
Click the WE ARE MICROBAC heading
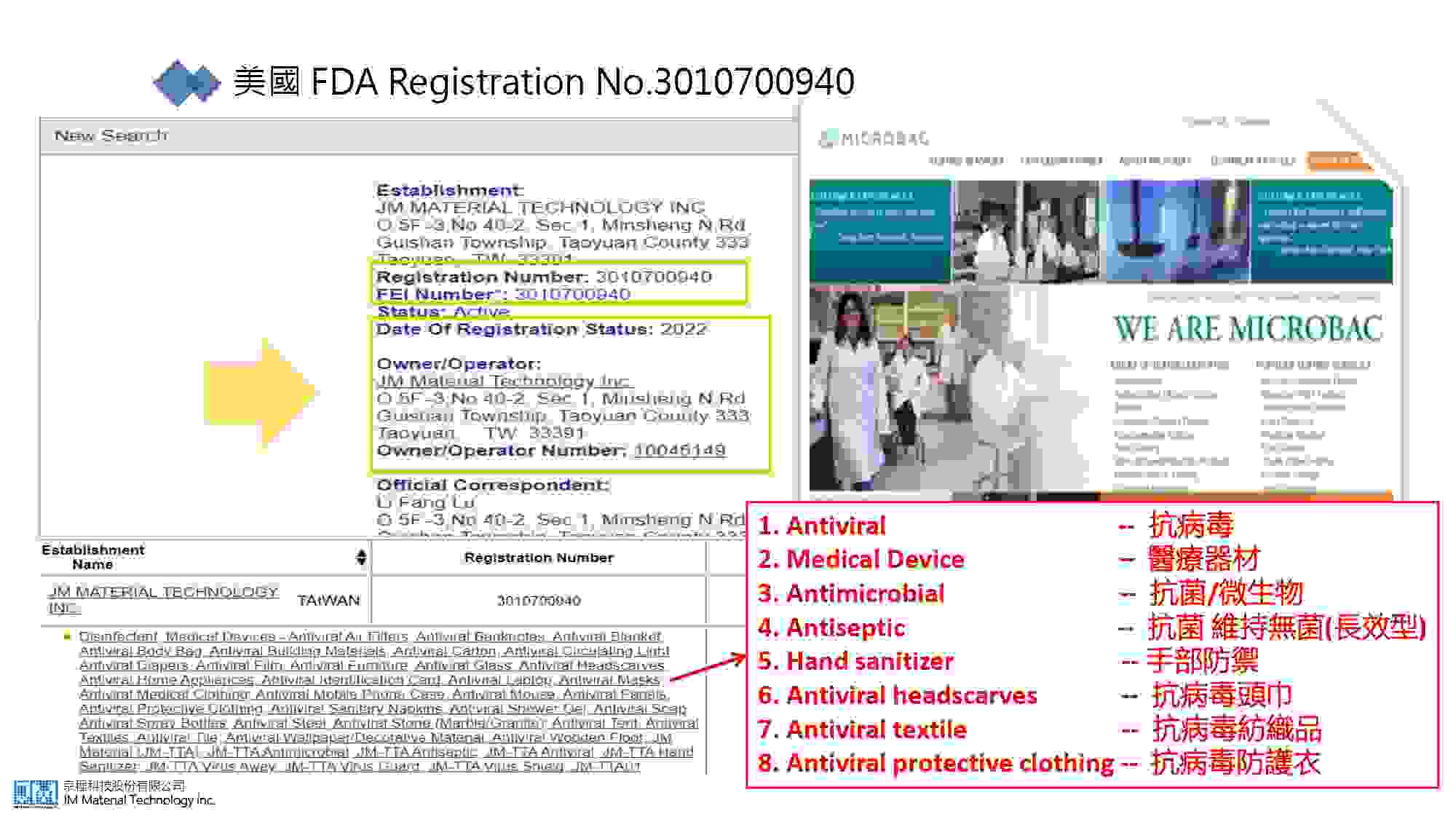[x=1248, y=329]
